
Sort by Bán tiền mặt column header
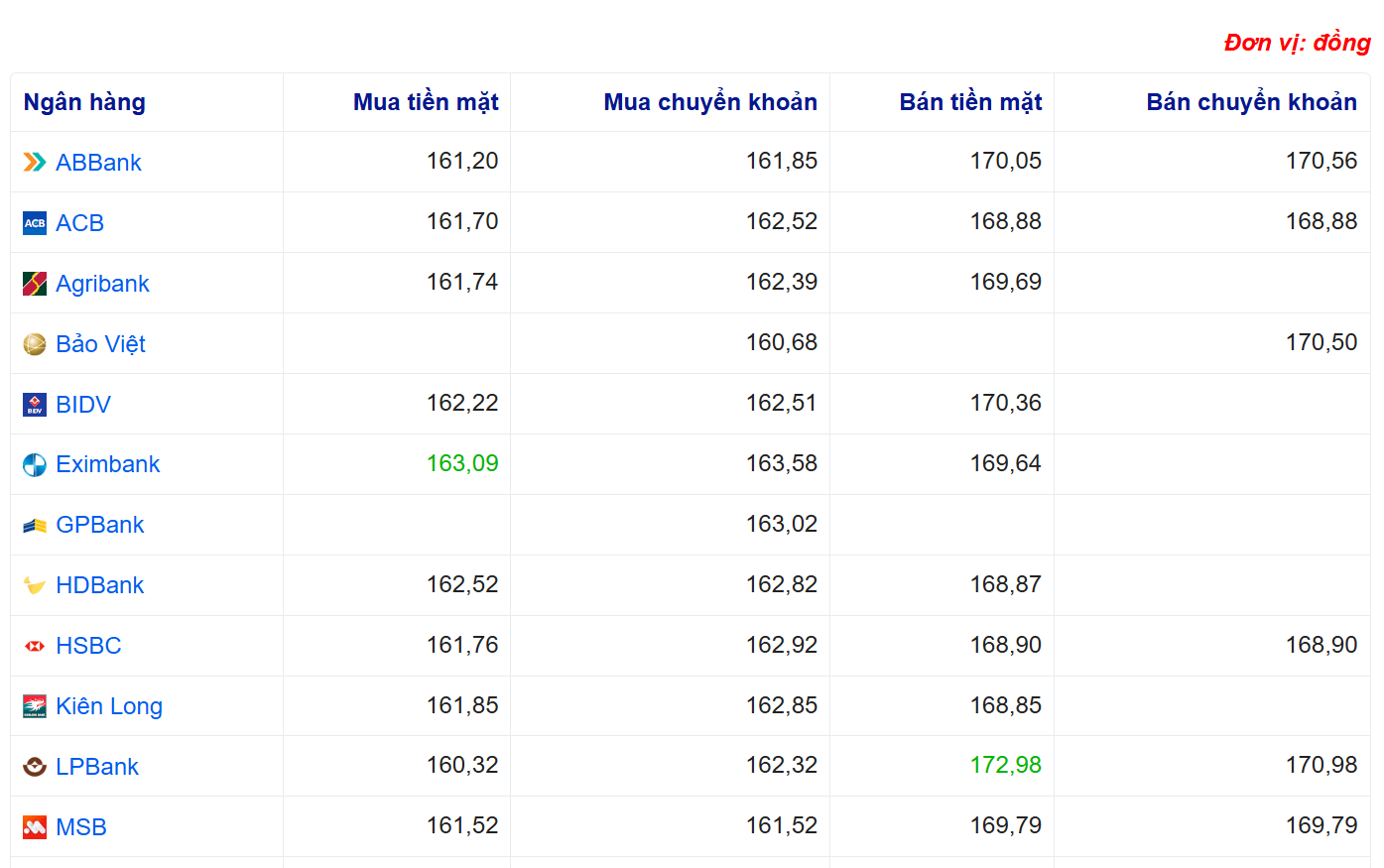[x=970, y=102]
